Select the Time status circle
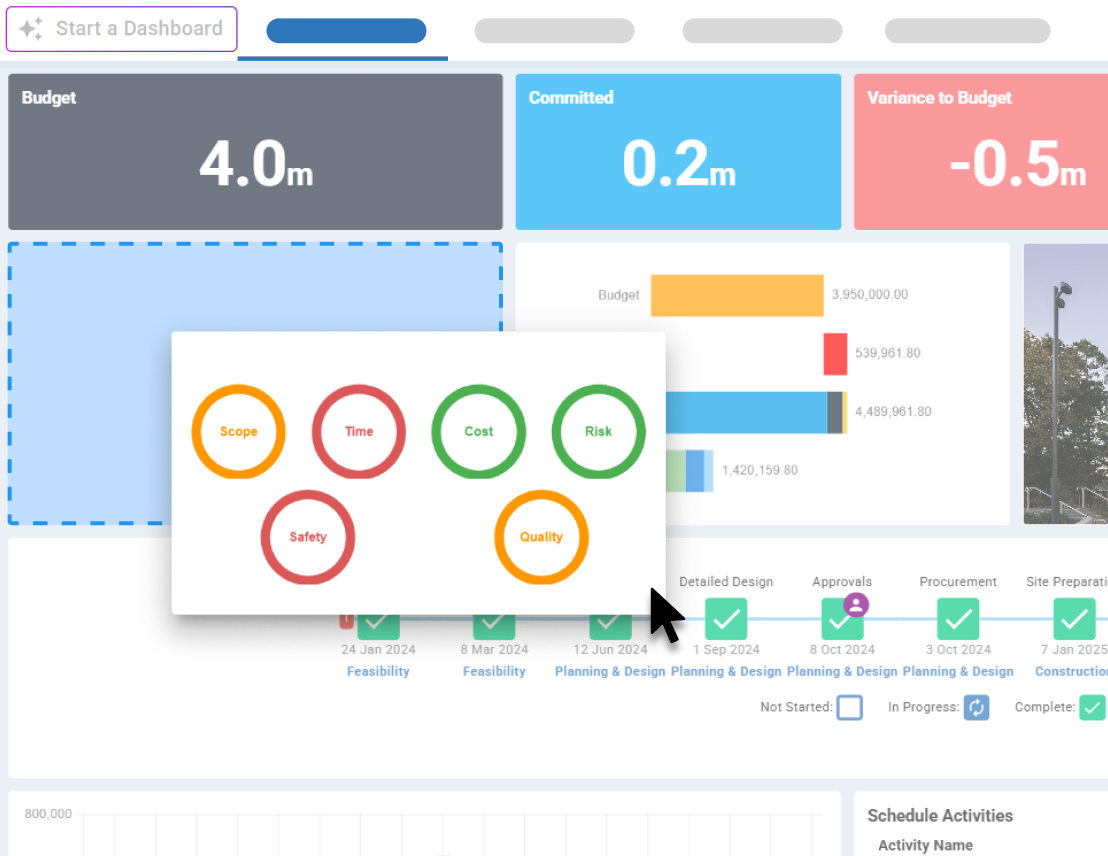 (x=358, y=431)
